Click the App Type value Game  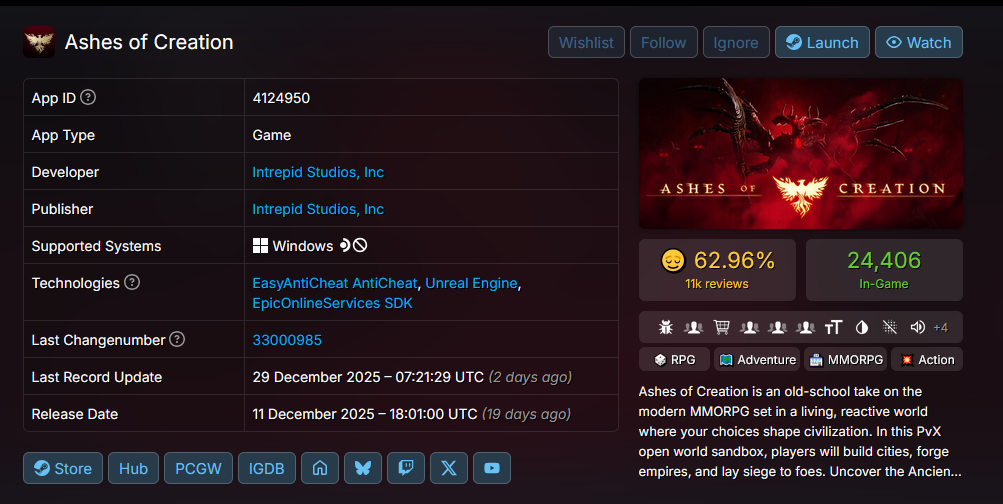[x=272, y=135]
